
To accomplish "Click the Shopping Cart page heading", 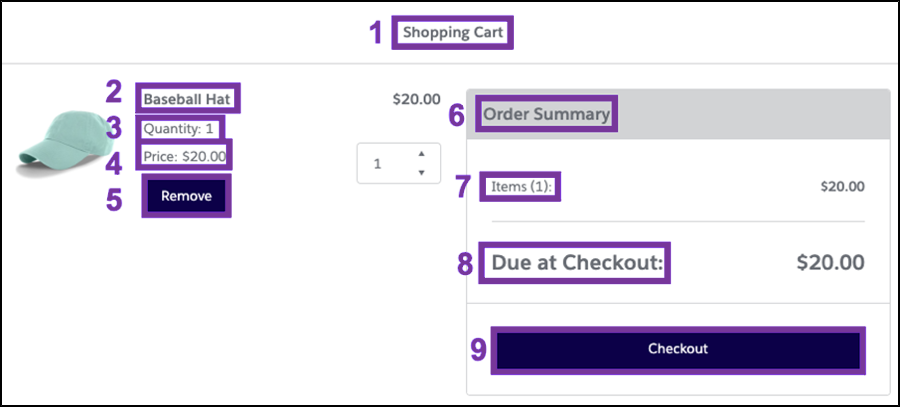I will coord(454,32).
